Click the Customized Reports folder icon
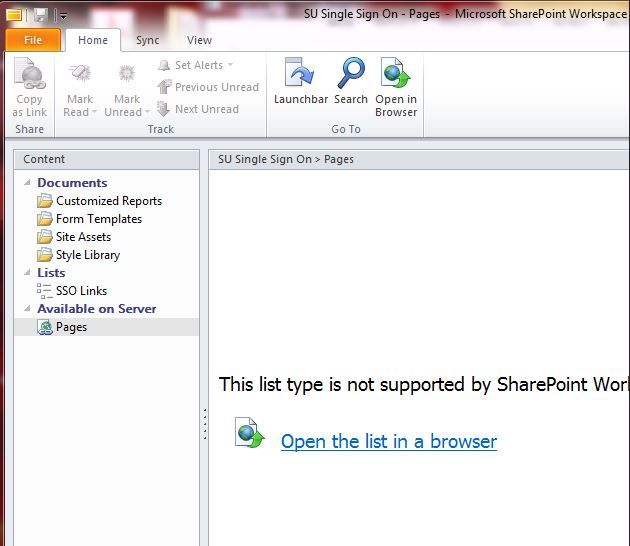 pyautogui.click(x=45, y=200)
